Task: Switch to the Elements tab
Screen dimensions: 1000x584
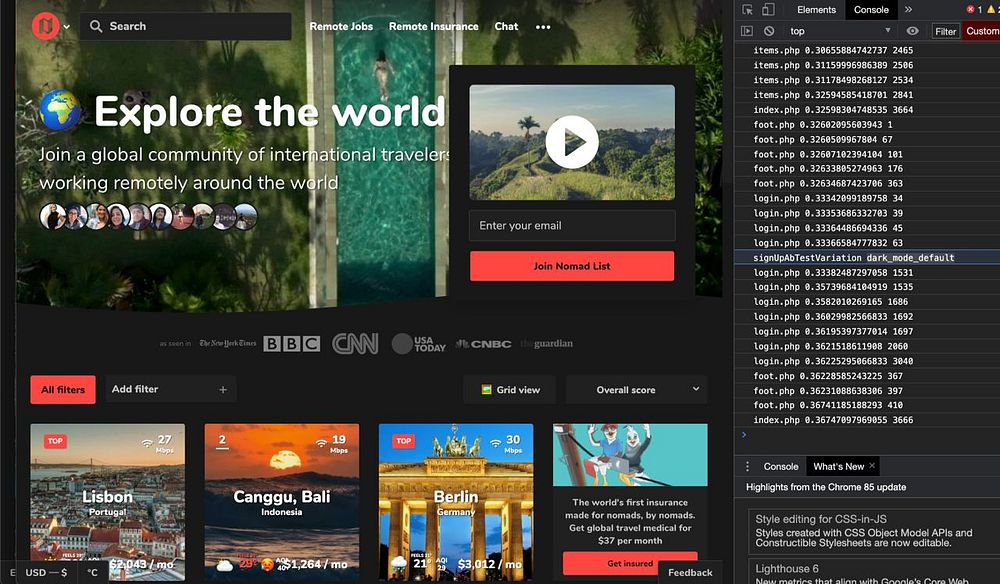Action: 816,10
